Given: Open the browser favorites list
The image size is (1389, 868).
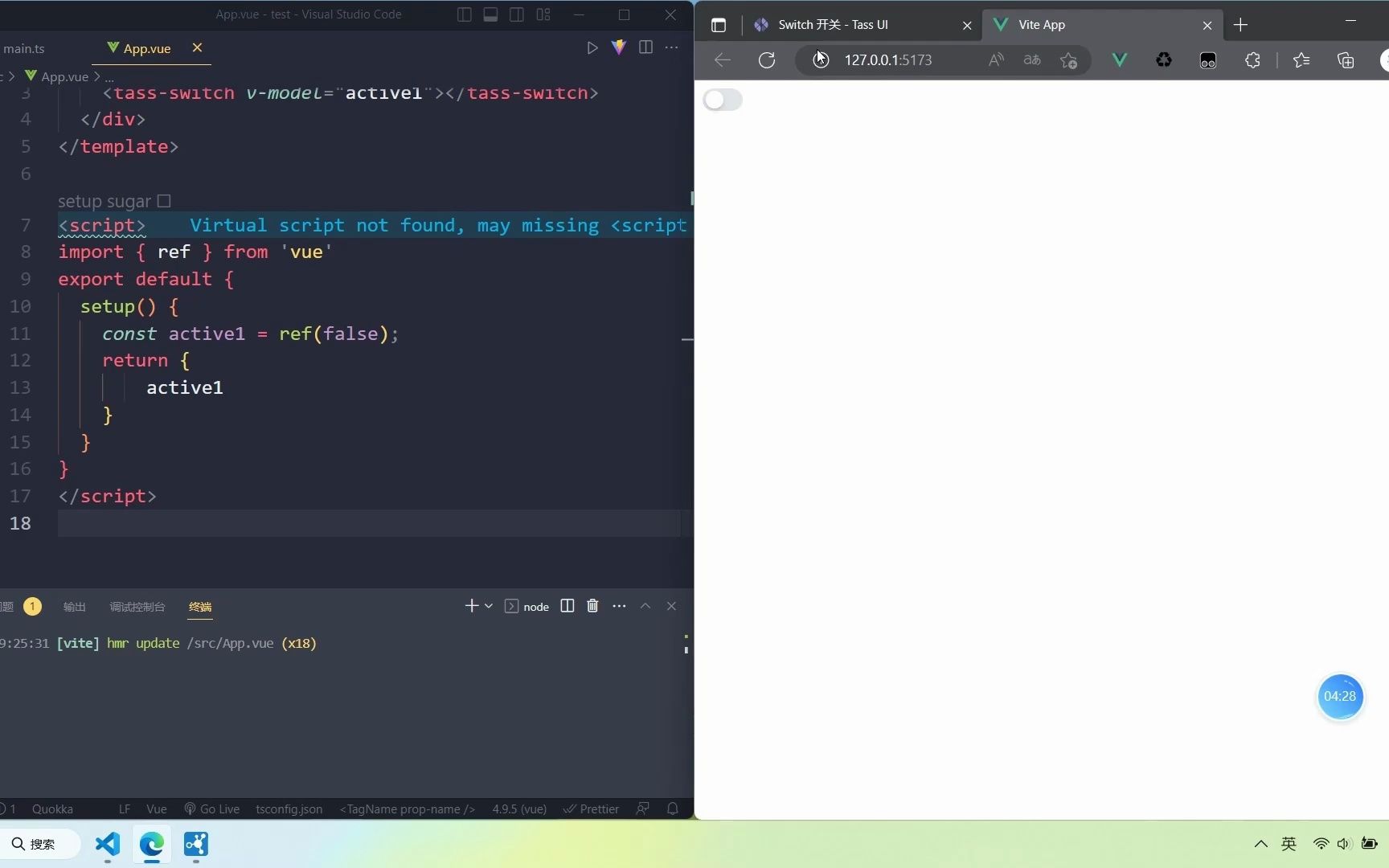Looking at the screenshot, I should (1301, 59).
